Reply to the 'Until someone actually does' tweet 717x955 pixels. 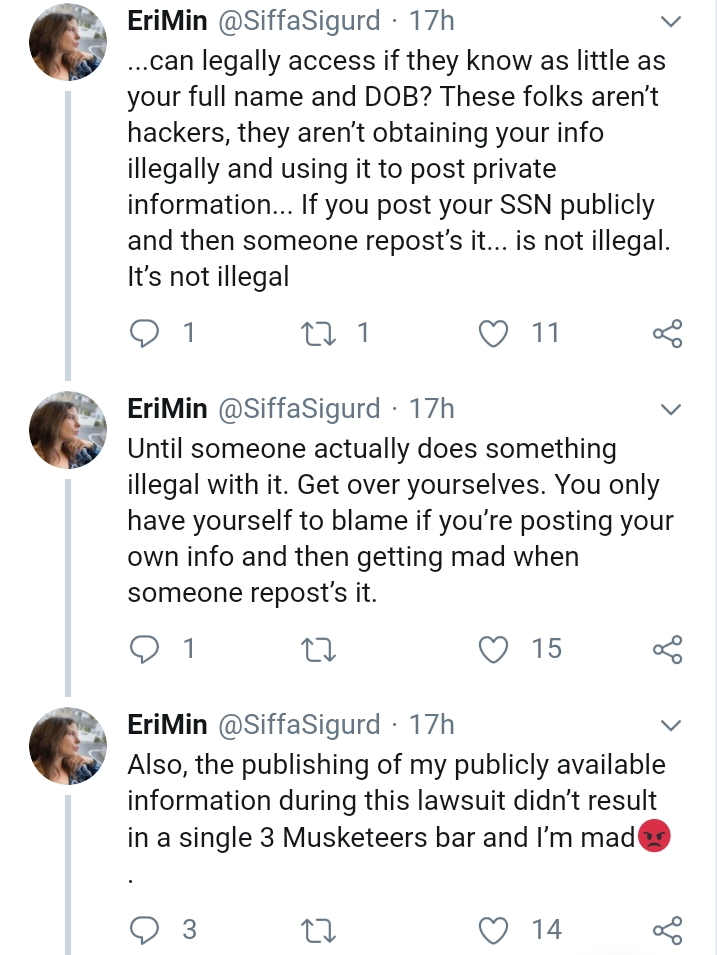tap(144, 649)
